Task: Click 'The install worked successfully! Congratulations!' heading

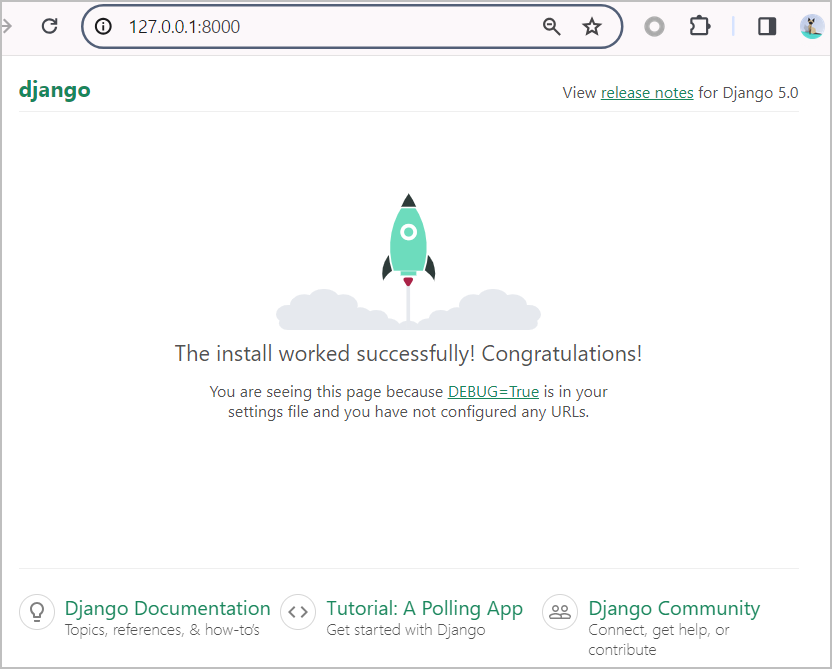Action: (409, 354)
